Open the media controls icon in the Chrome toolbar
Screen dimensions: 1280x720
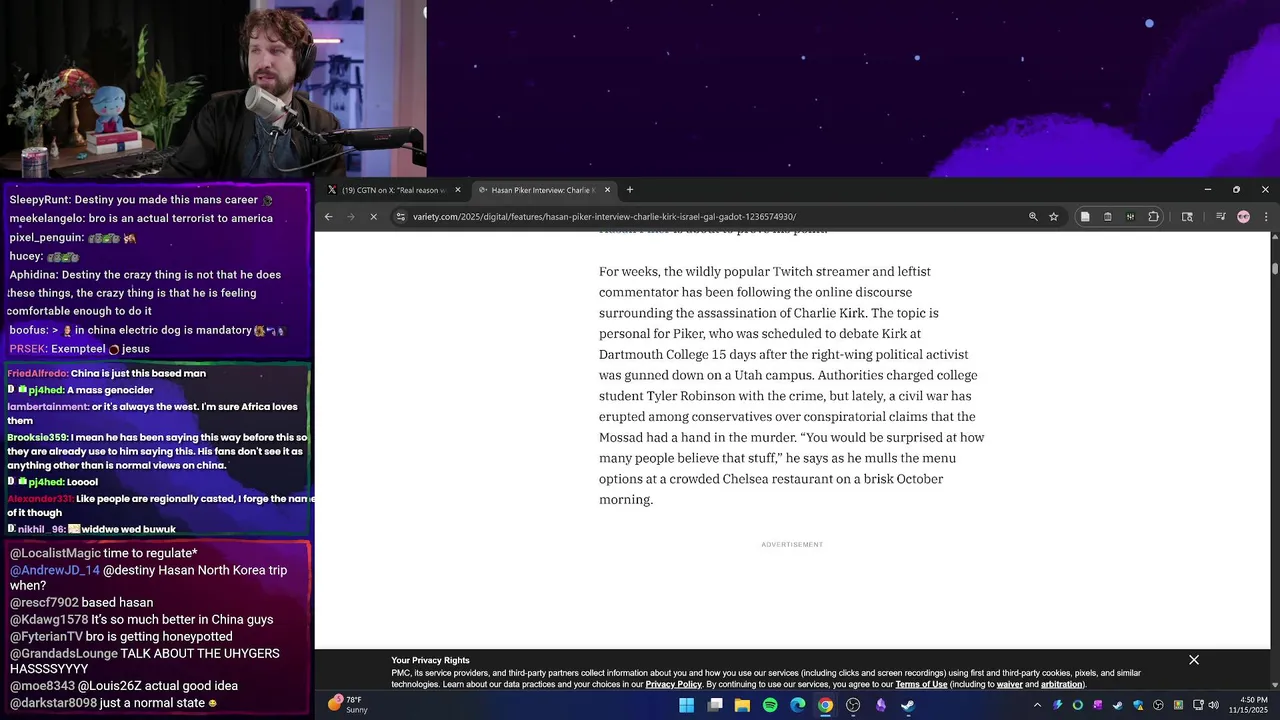point(1220,216)
